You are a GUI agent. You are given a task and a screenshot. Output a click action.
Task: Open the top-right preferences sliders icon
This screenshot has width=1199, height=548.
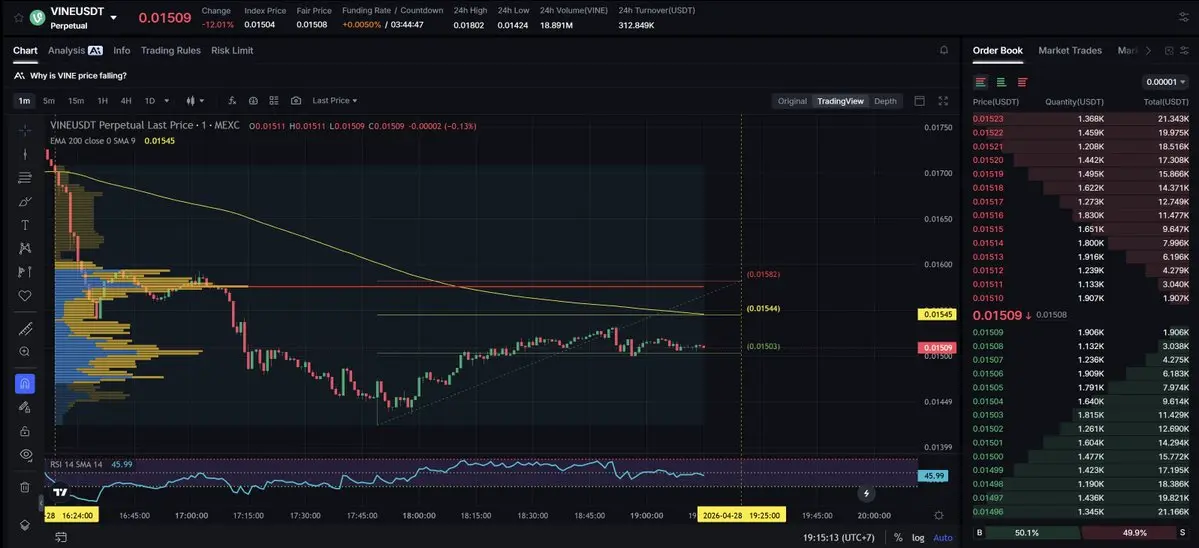point(1184,17)
